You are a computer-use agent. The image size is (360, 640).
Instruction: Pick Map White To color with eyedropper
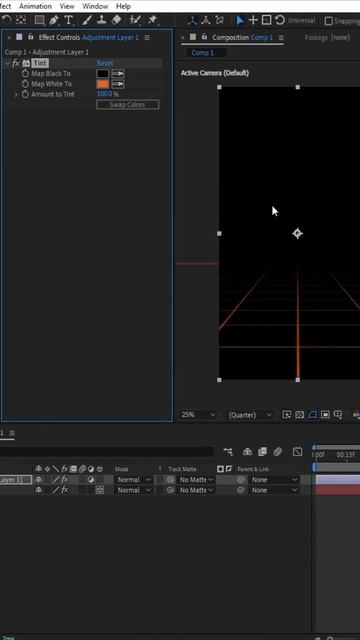pyautogui.click(x=118, y=84)
